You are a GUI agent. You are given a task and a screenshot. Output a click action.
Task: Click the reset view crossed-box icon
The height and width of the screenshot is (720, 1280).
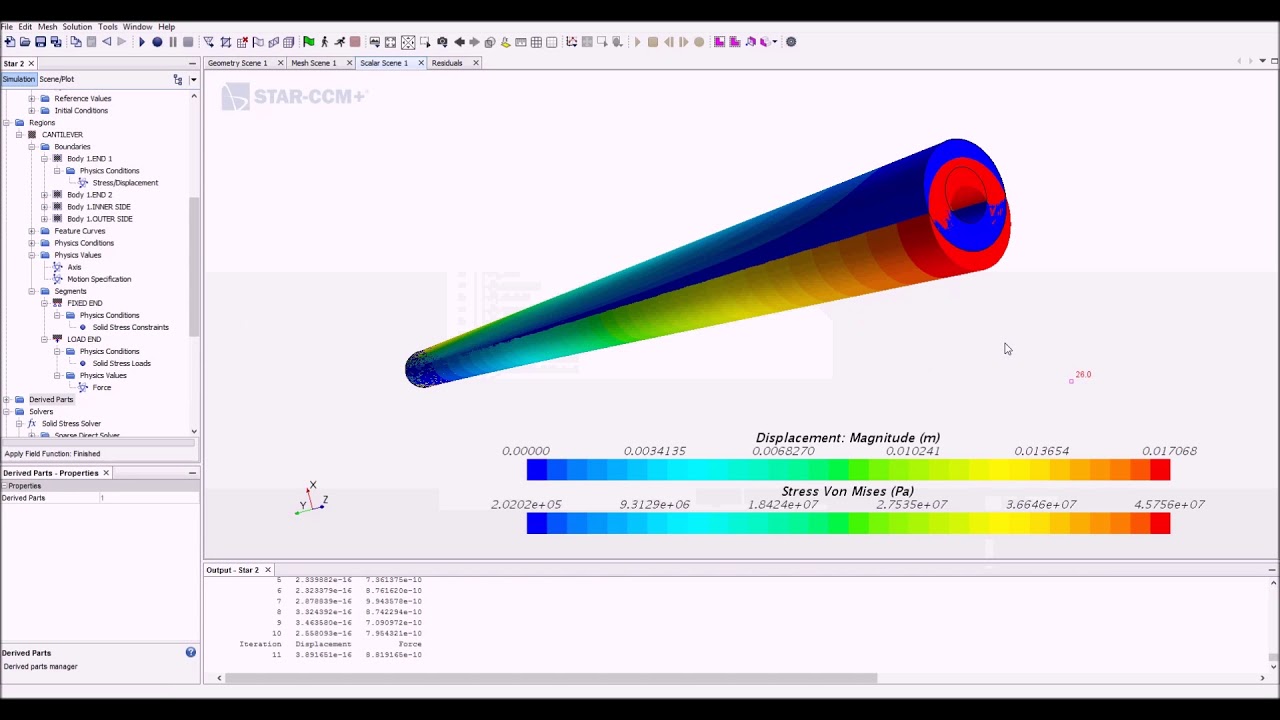coord(408,42)
